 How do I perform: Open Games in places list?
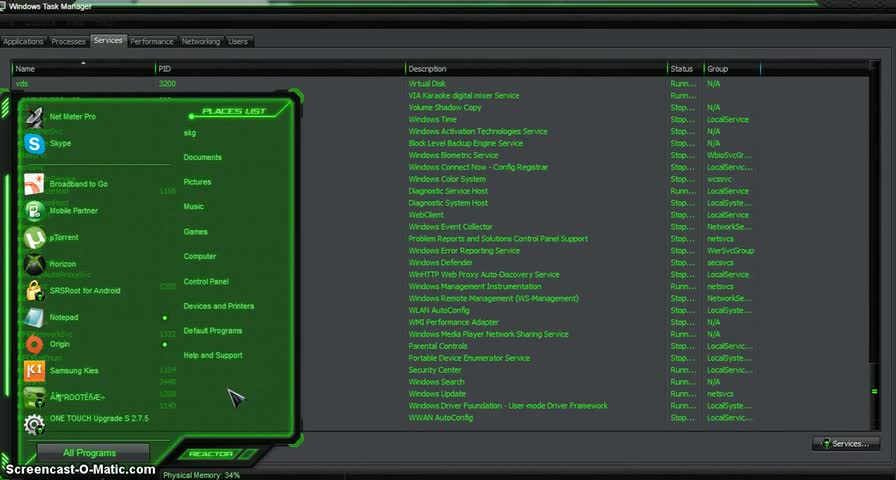[195, 232]
